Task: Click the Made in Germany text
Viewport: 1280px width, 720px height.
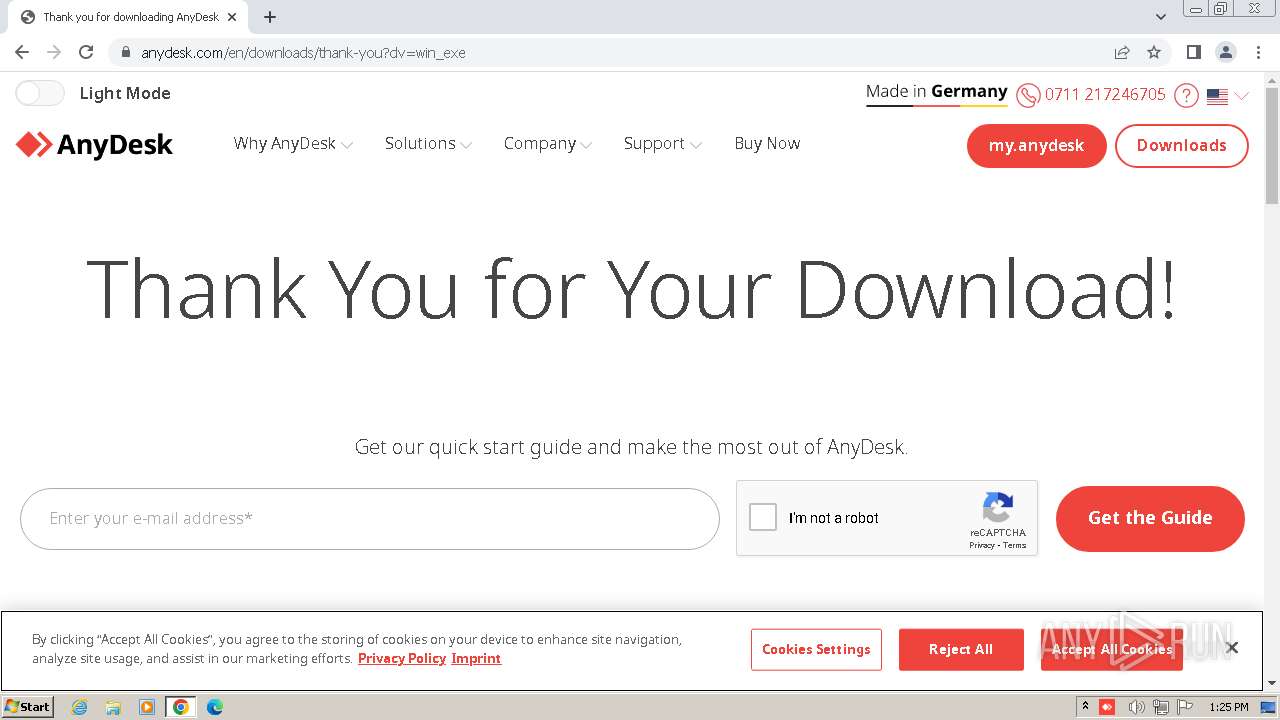Action: (937, 91)
